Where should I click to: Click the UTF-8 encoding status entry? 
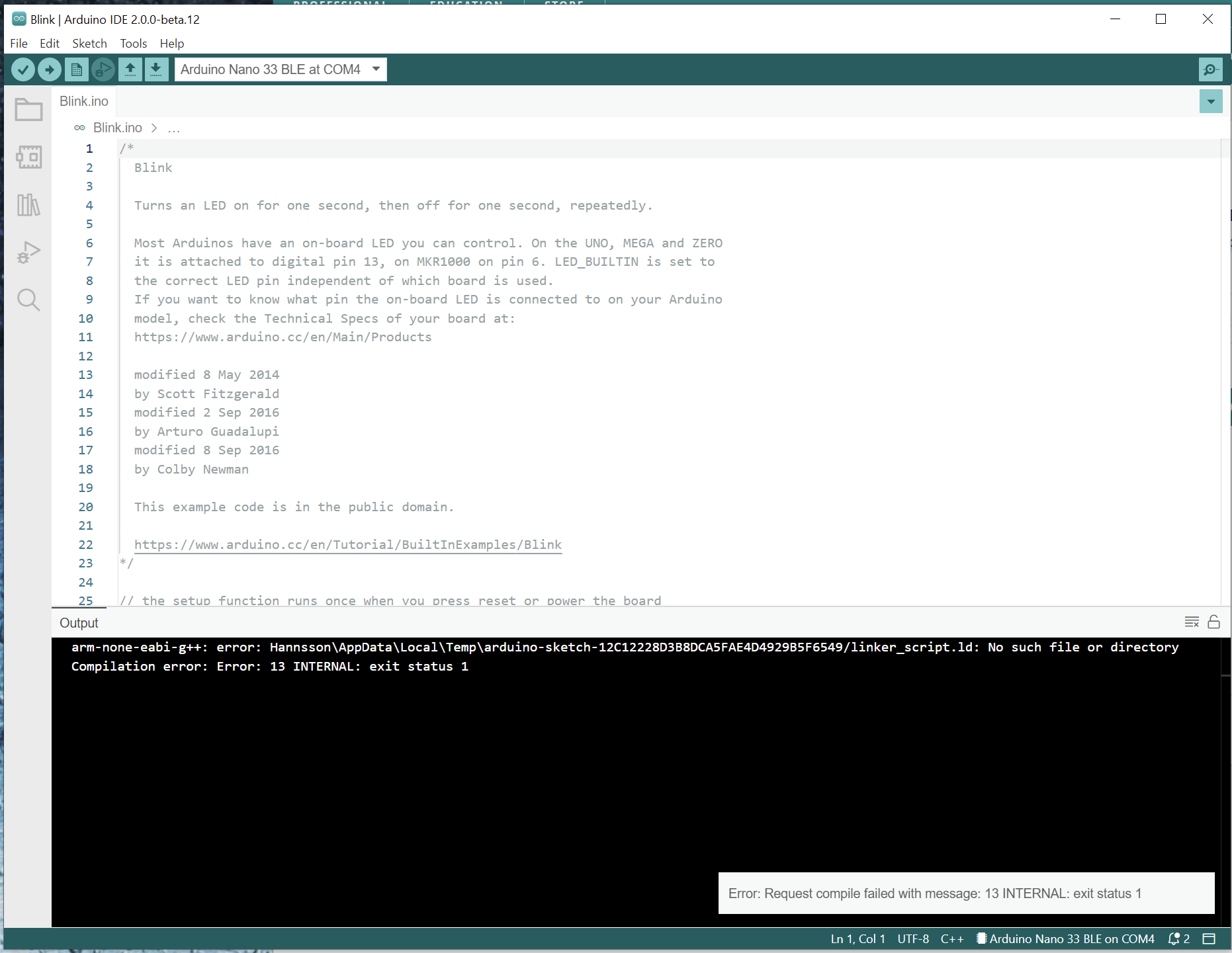[x=913, y=939]
